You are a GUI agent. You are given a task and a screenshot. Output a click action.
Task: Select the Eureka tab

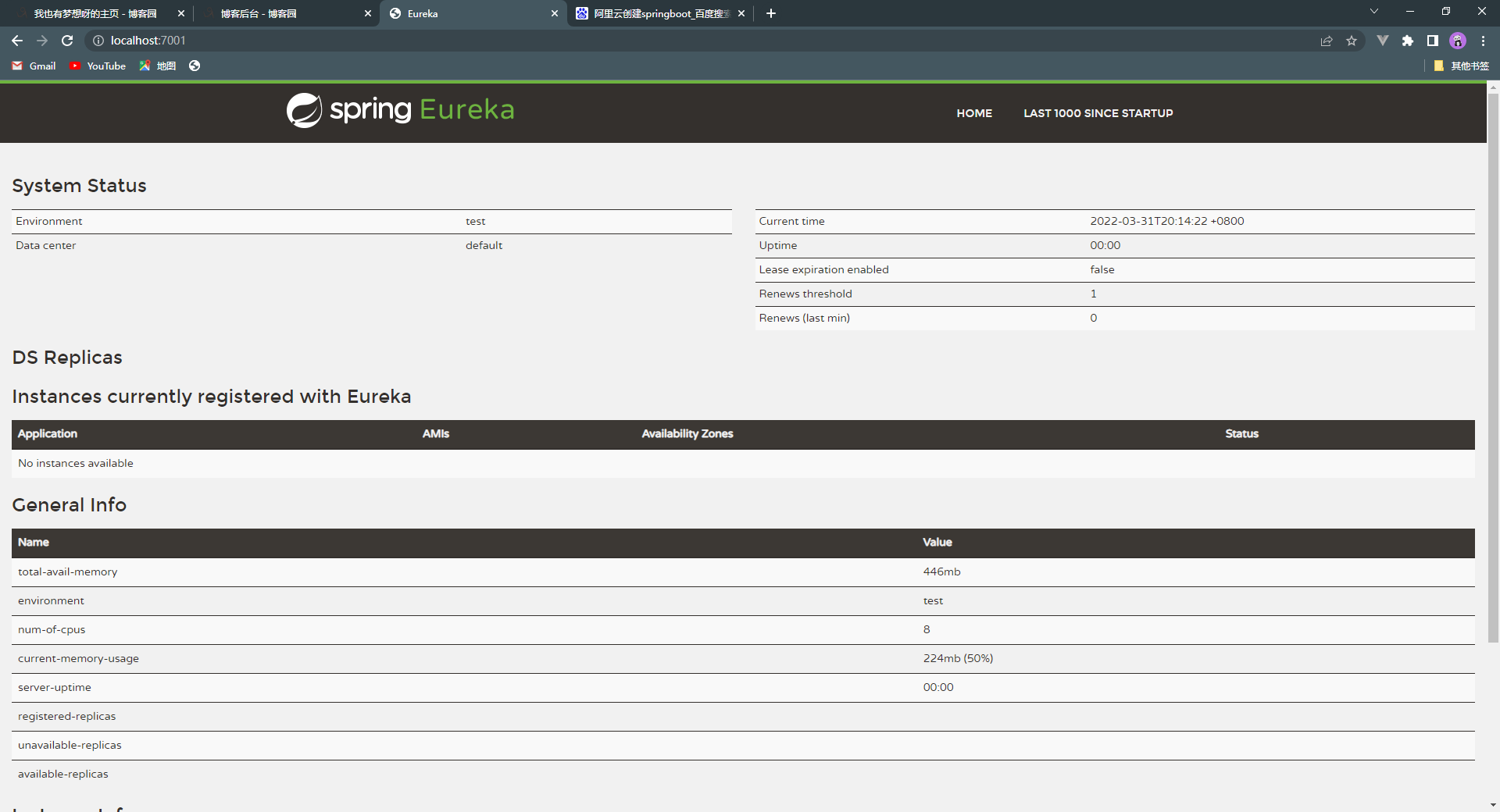[x=473, y=13]
